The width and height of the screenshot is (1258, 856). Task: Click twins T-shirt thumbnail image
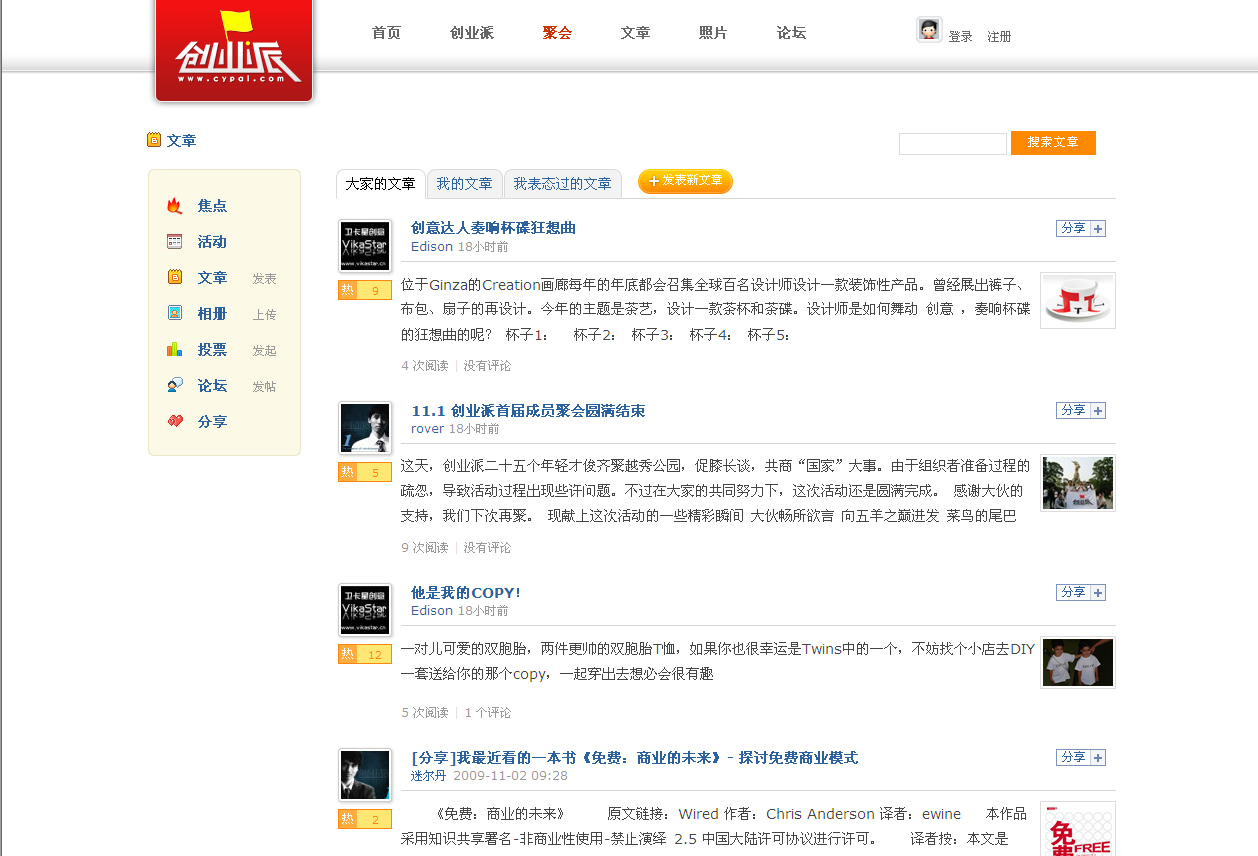[1078, 663]
